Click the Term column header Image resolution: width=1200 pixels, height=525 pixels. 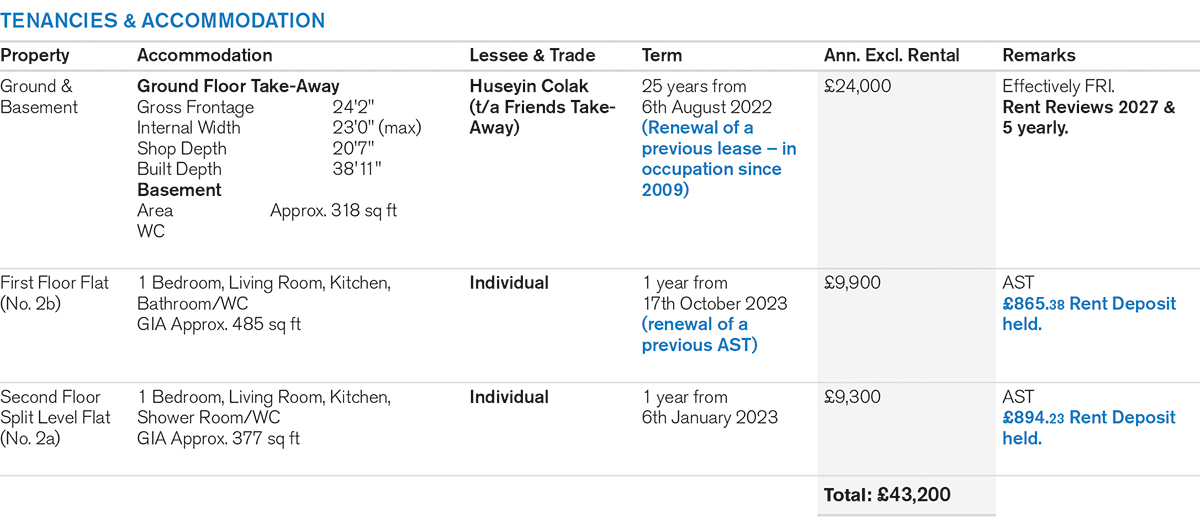tap(661, 56)
